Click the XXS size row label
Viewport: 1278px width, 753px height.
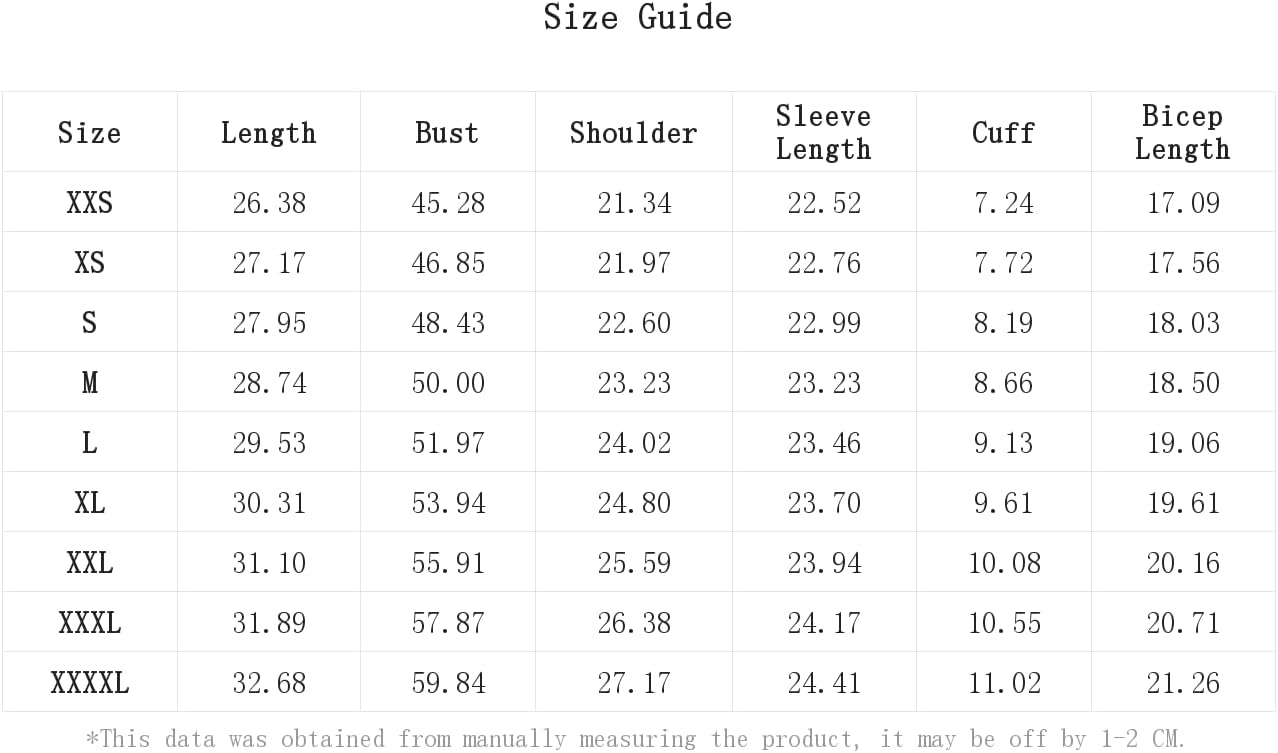click(89, 203)
